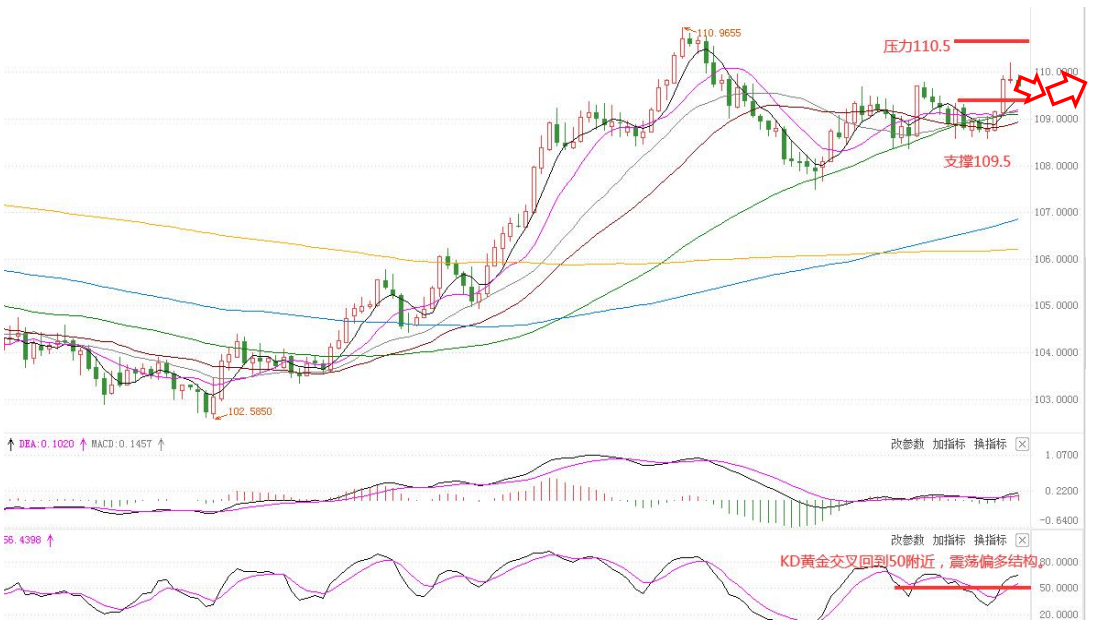Click 换指标 in the KD panel
Image resolution: width=1107 pixels, height=632 pixels.
990,540
